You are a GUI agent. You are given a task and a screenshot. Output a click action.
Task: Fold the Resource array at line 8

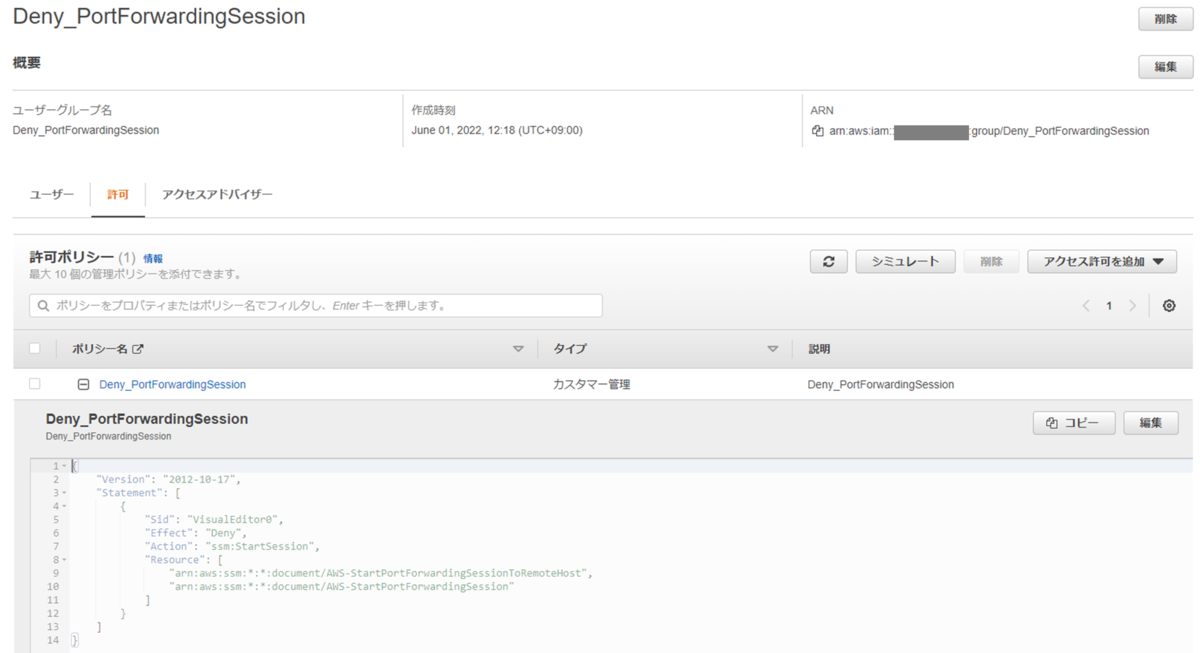tap(65, 560)
